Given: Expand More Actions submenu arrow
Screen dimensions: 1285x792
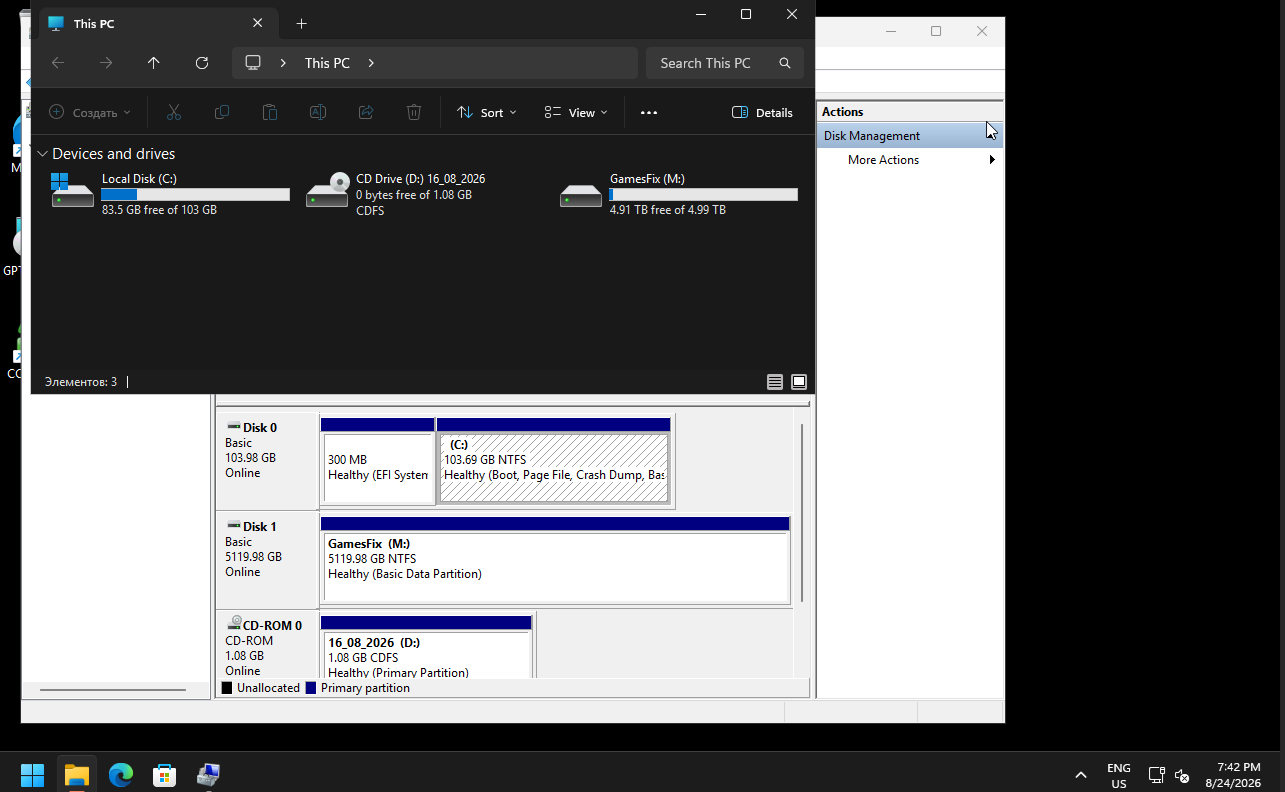Looking at the screenshot, I should [992, 160].
